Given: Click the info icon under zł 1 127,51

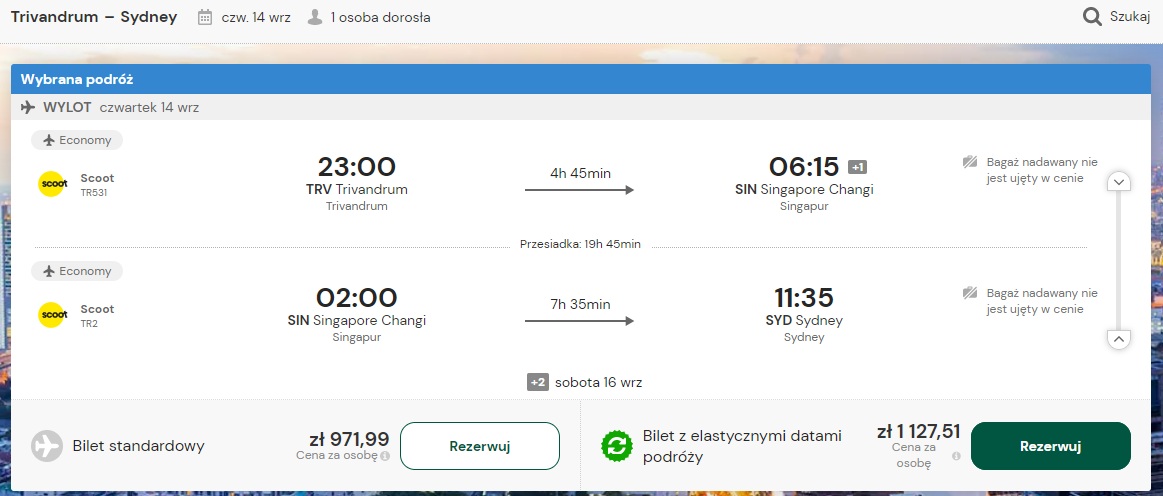Looking at the screenshot, I should click(956, 456).
